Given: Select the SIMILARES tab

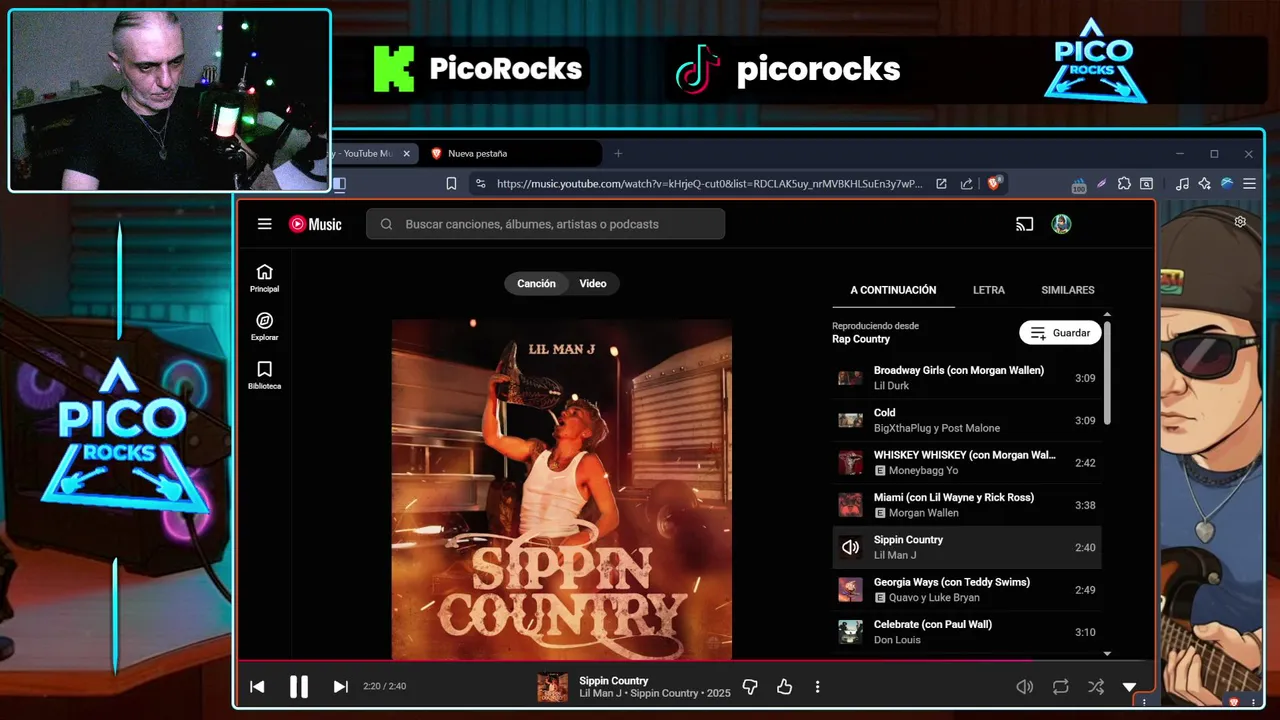Looking at the screenshot, I should [x=1068, y=290].
